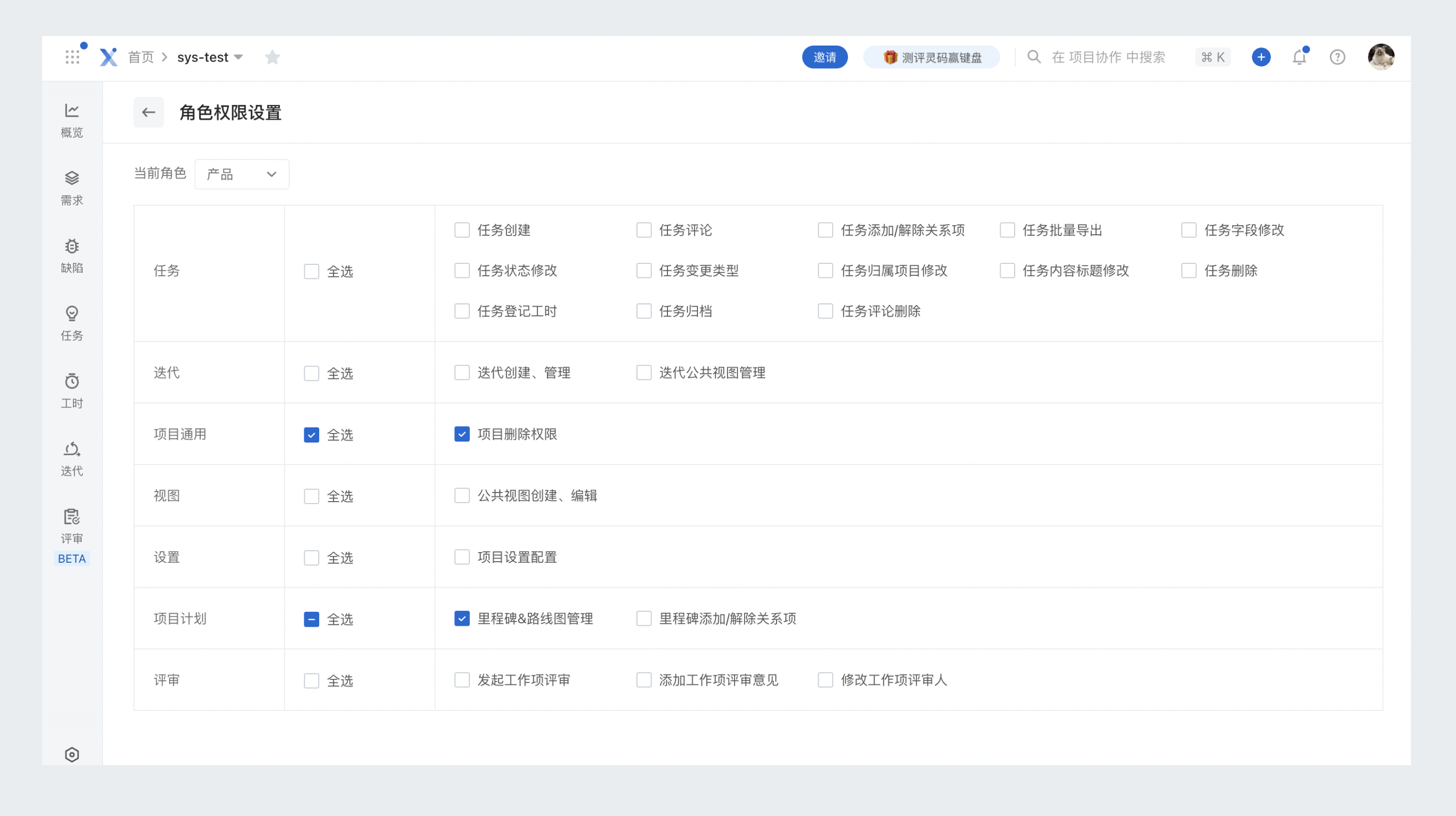Click the X logo icon

coord(109,57)
